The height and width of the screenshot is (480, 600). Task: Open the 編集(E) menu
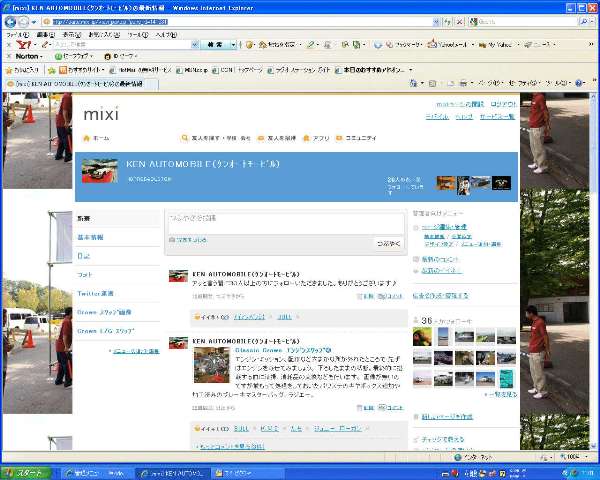pos(46,35)
